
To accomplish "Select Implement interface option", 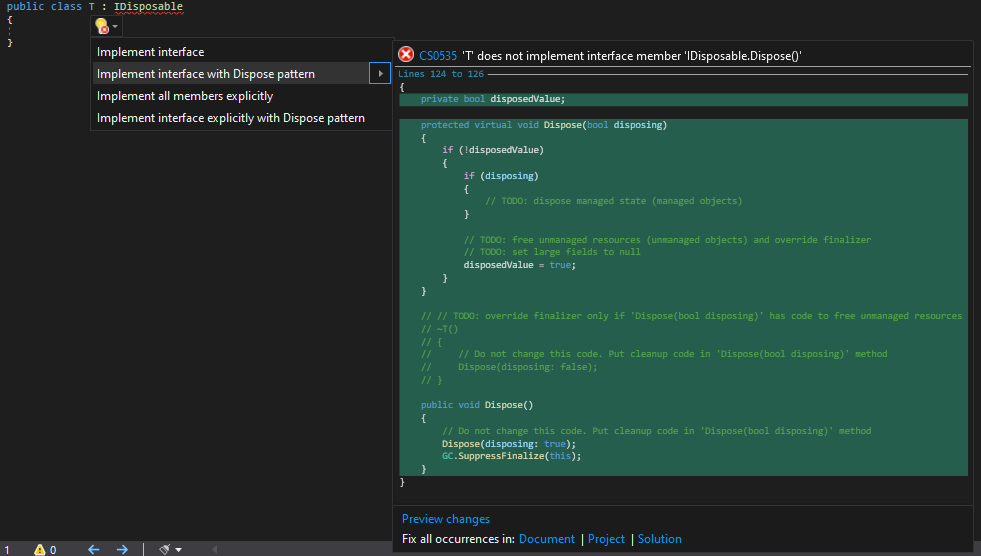I will click(150, 52).
